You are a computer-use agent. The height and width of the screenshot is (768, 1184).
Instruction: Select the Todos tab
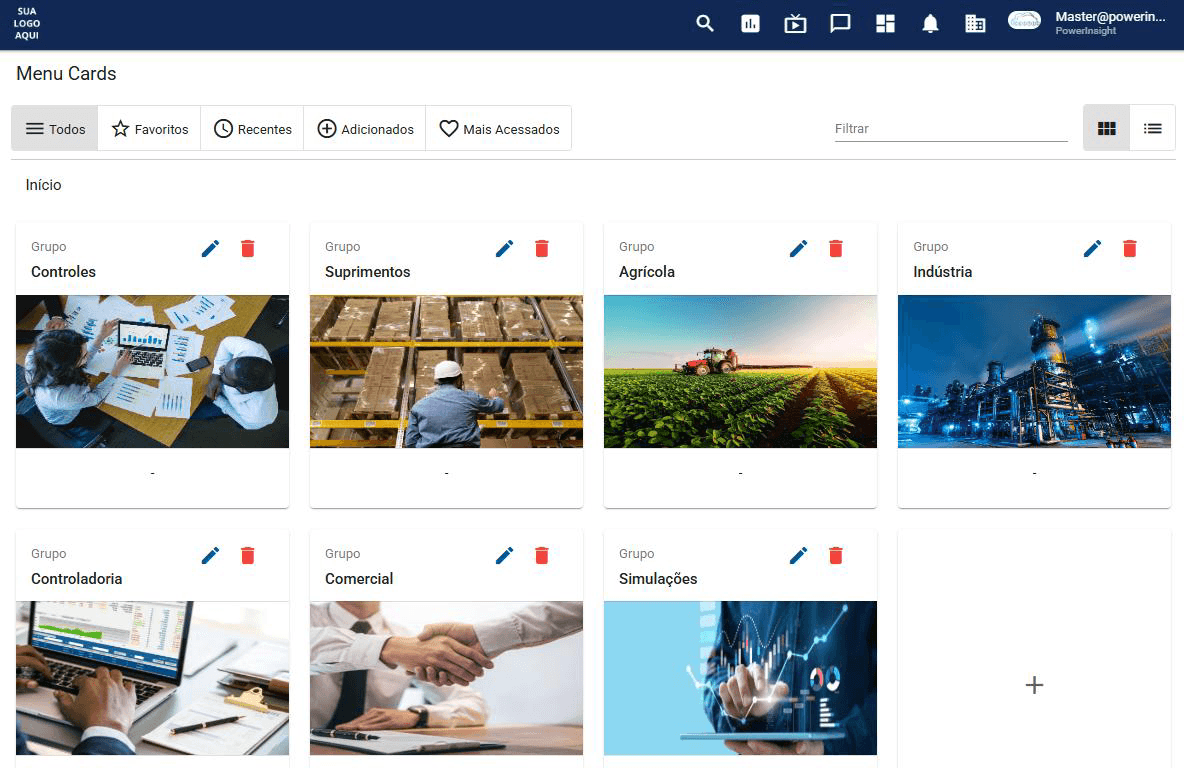[54, 128]
